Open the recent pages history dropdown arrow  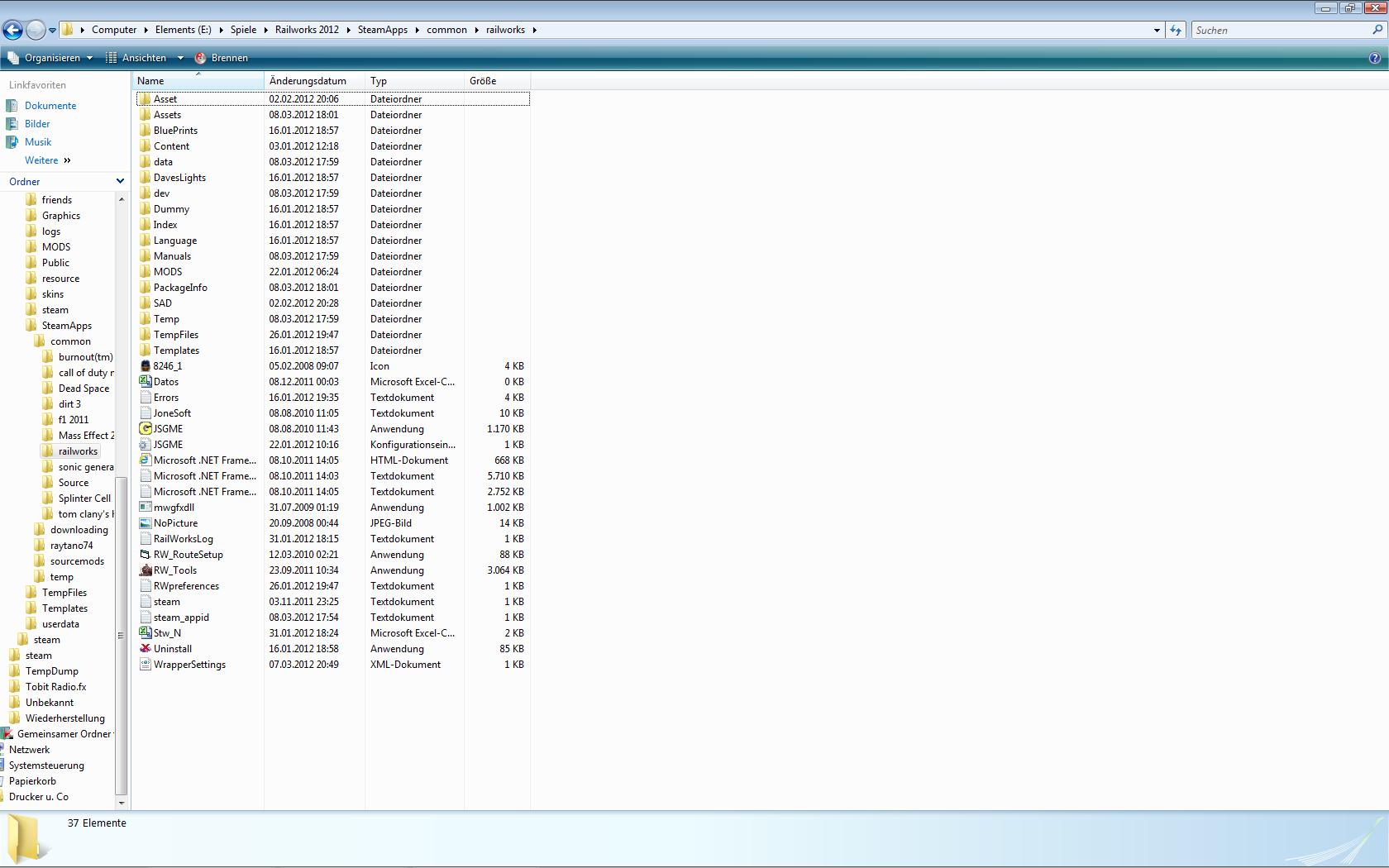[x=52, y=31]
